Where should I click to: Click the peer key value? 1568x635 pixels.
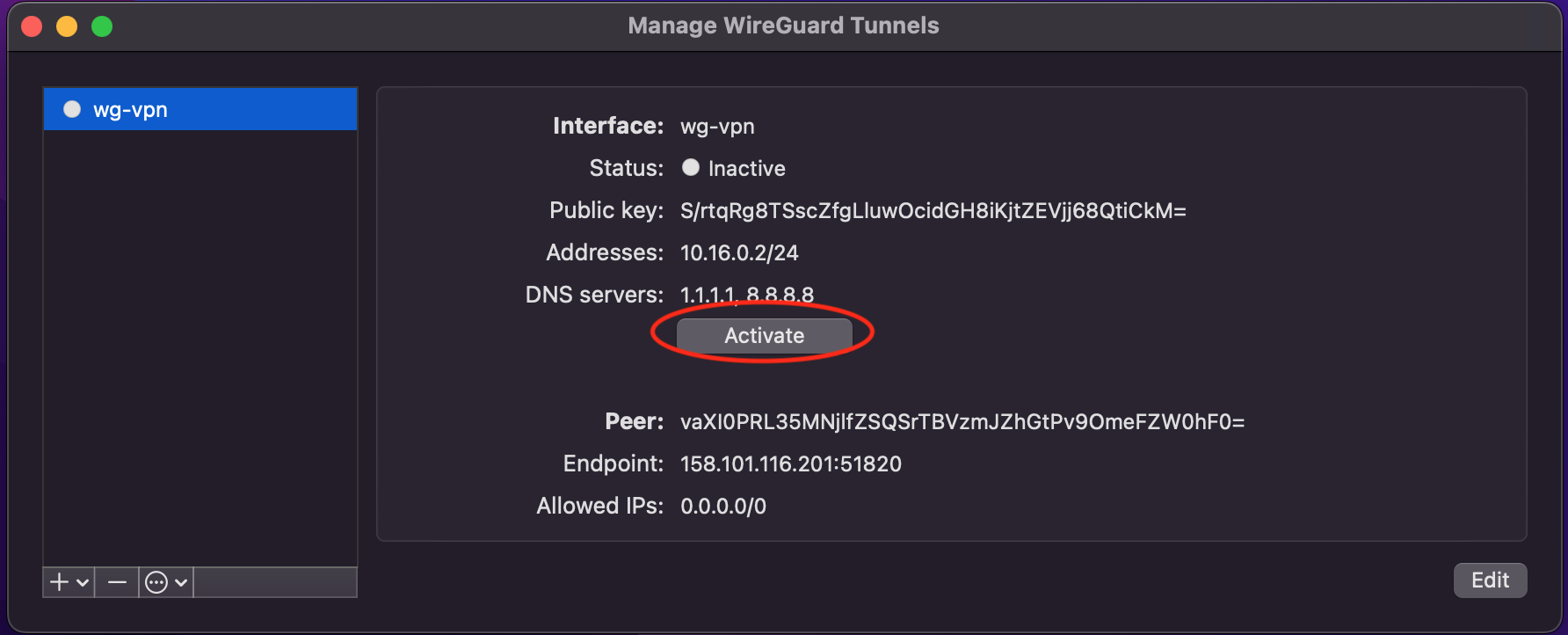(x=962, y=422)
